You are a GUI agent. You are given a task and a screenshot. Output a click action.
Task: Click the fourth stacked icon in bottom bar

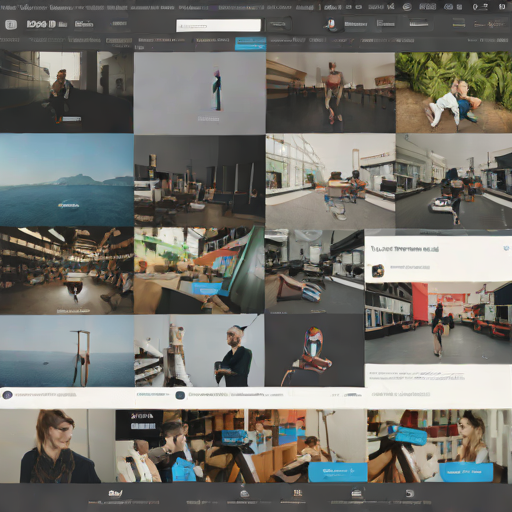pos(356,493)
